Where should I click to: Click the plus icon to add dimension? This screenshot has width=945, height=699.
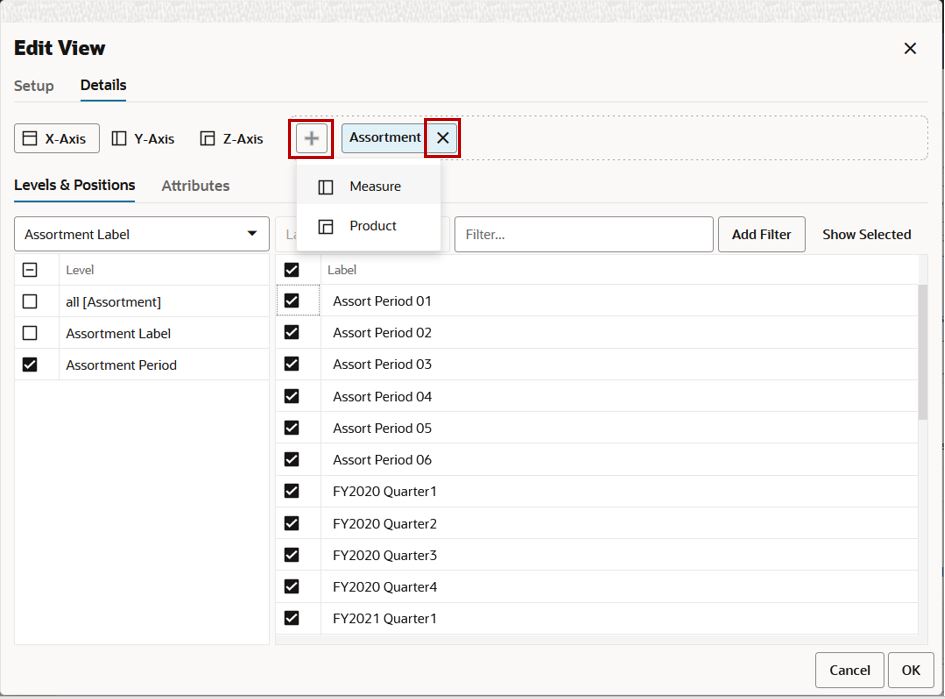click(x=311, y=139)
